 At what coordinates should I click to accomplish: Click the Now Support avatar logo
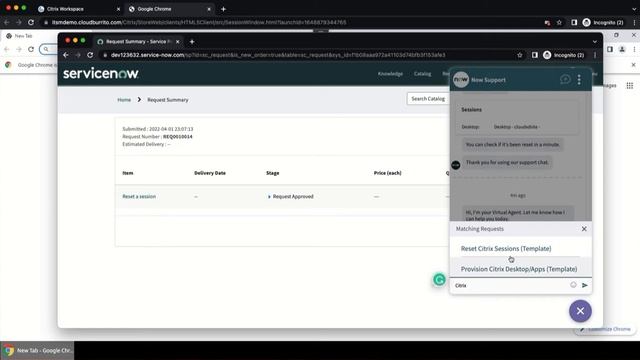(461, 80)
